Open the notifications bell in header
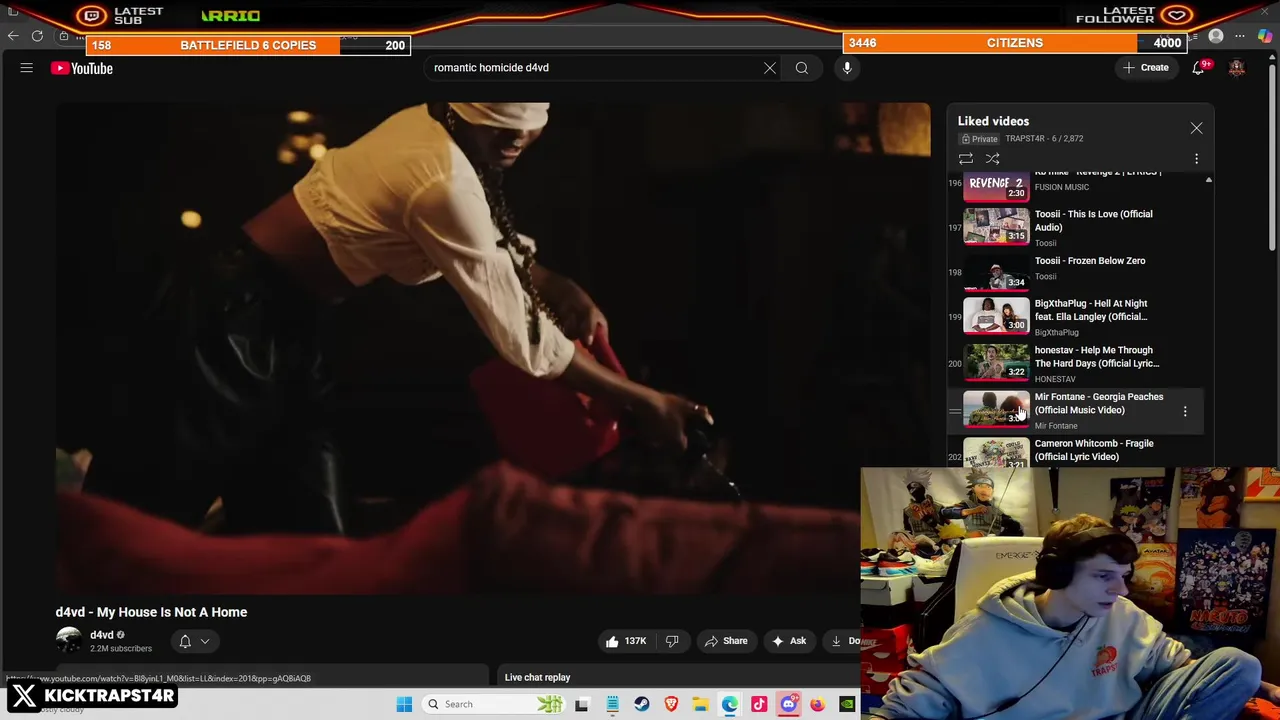1280x720 pixels. (1198, 68)
